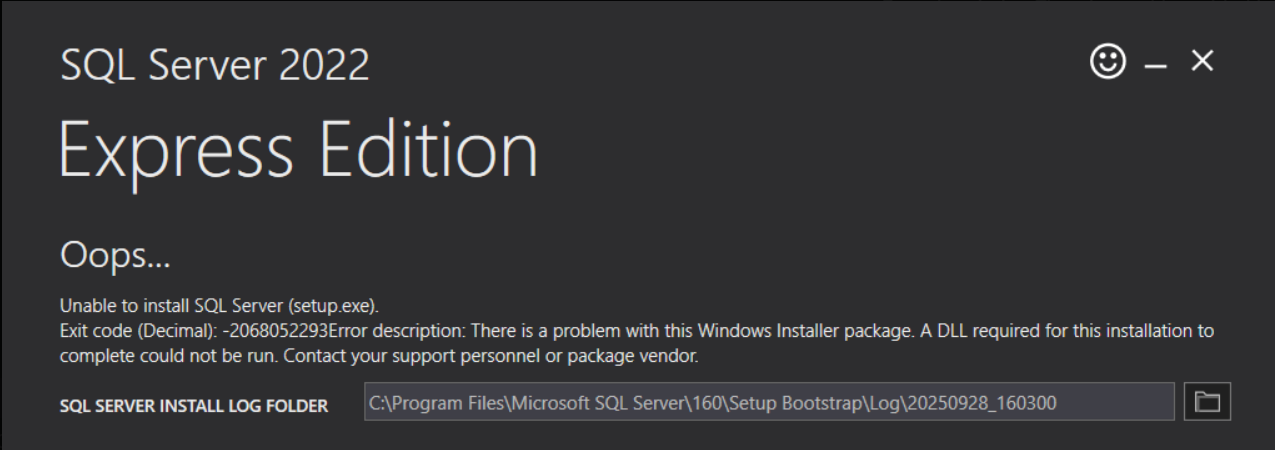This screenshot has width=1275, height=450.
Task: Open log folder with the folder icon
Action: coord(1209,402)
